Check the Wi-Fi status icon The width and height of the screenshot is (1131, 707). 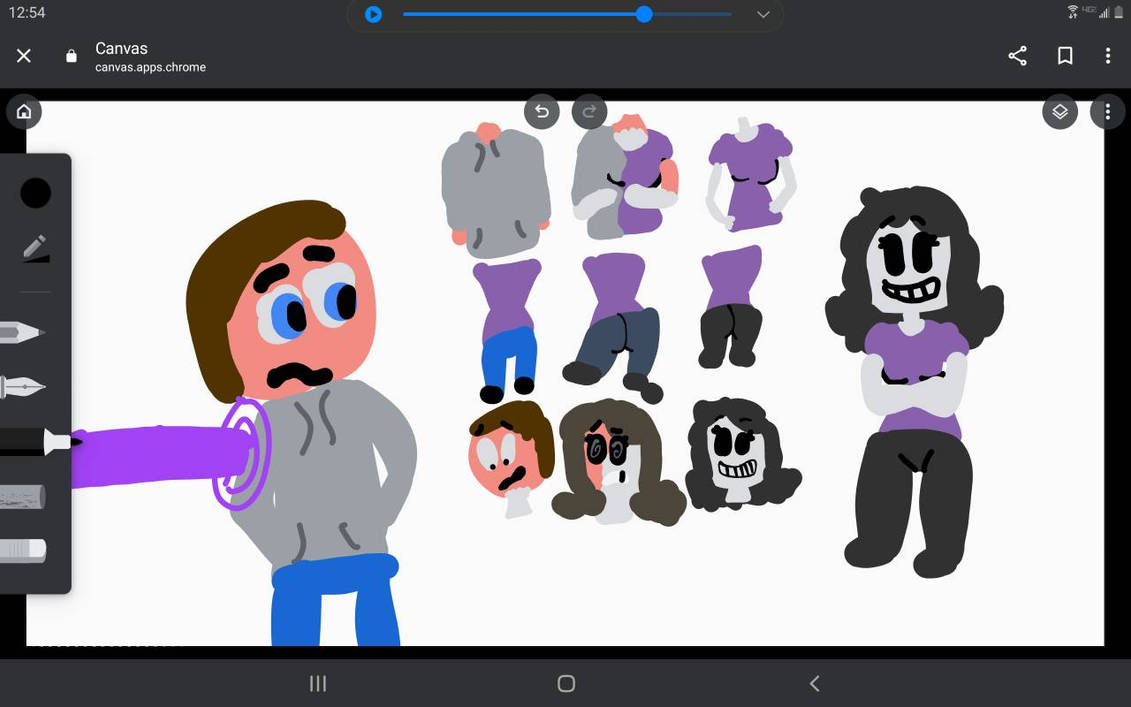point(1073,12)
